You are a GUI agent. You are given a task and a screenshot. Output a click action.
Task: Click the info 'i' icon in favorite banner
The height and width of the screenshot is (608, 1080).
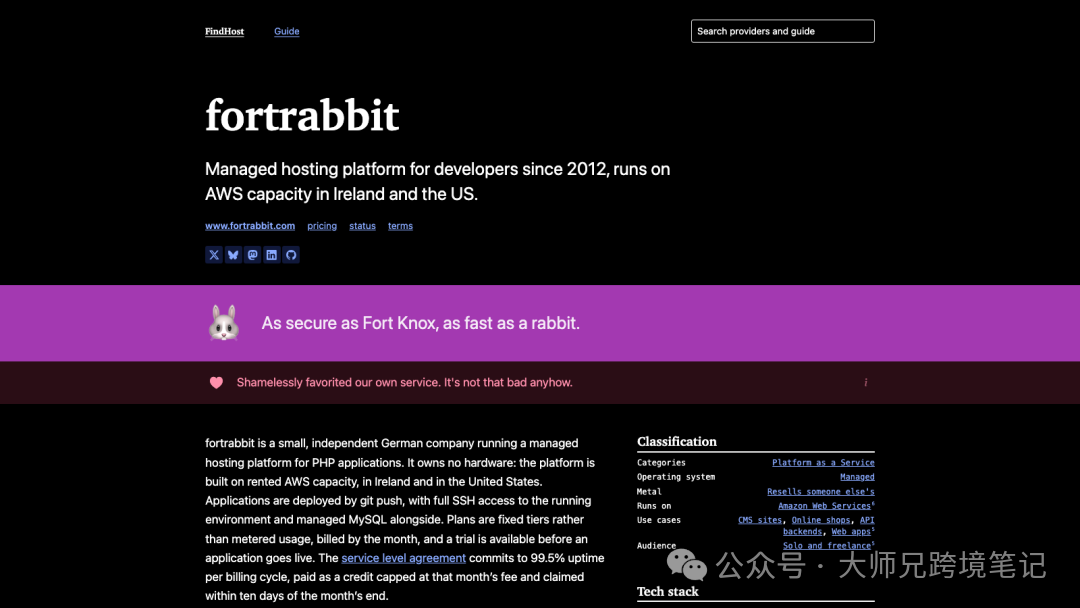865,382
